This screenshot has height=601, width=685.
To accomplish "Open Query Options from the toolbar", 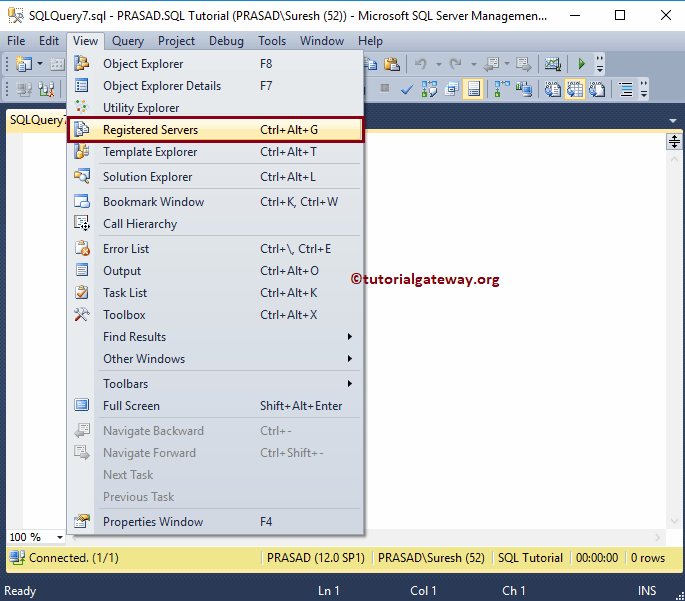I will (451, 89).
